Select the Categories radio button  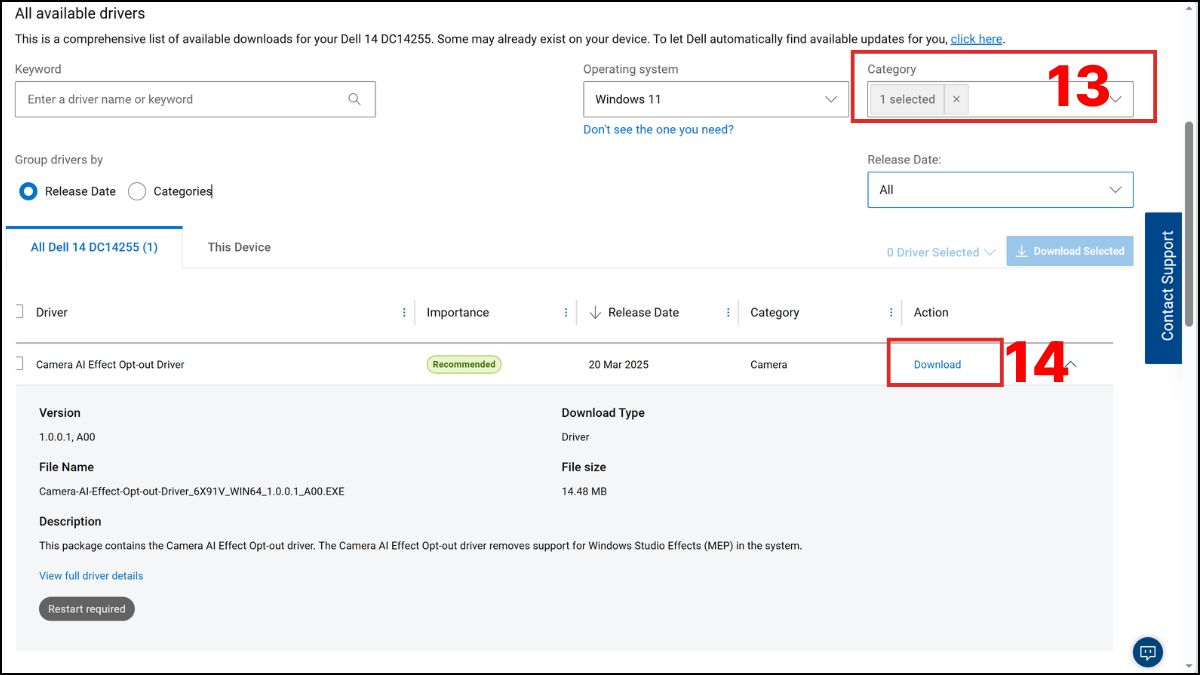click(x=137, y=191)
